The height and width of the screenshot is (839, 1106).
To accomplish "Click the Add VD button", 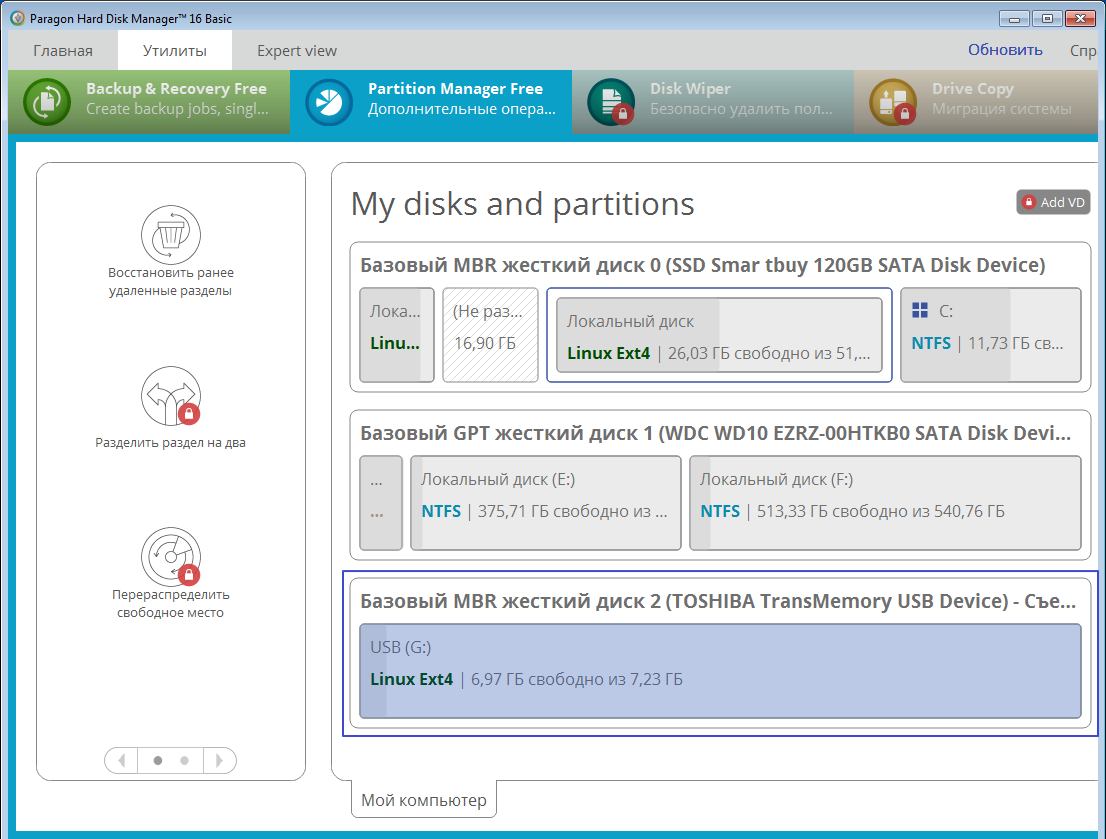I will 1053,203.
